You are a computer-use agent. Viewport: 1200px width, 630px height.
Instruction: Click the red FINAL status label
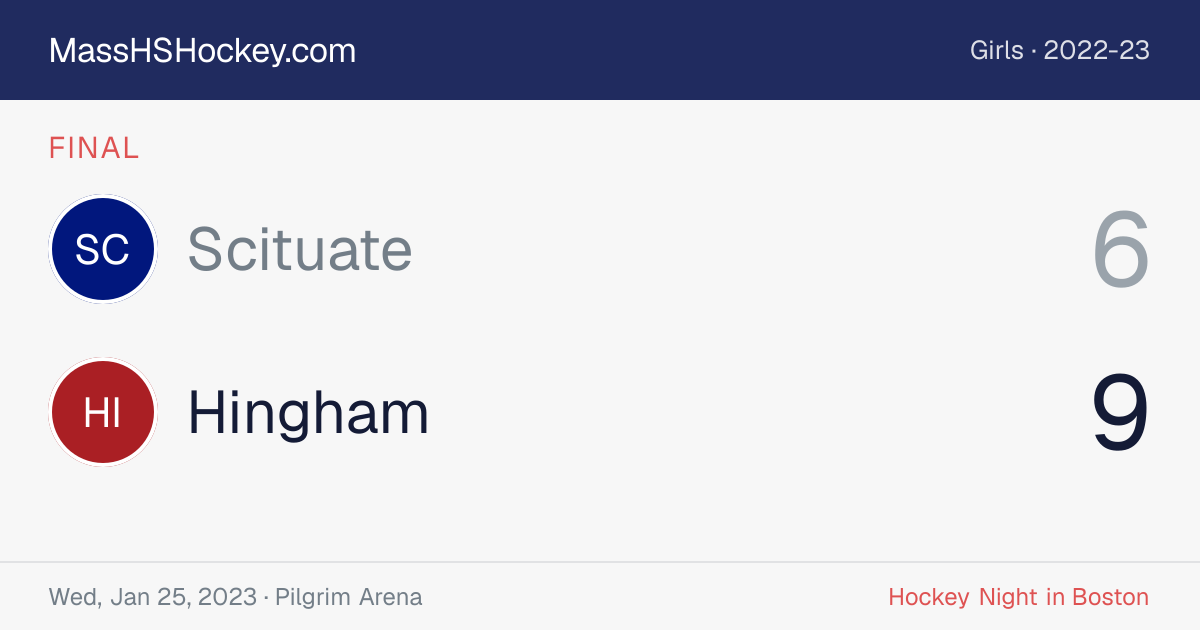(x=94, y=148)
